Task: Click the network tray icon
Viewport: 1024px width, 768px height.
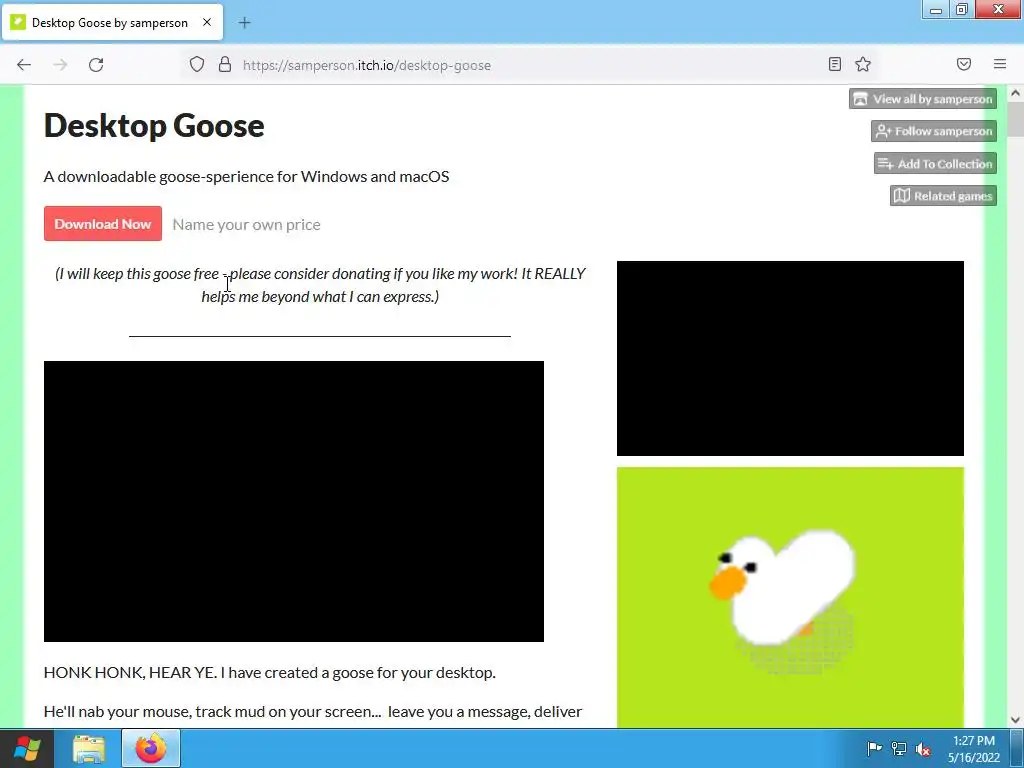Action: click(899, 748)
